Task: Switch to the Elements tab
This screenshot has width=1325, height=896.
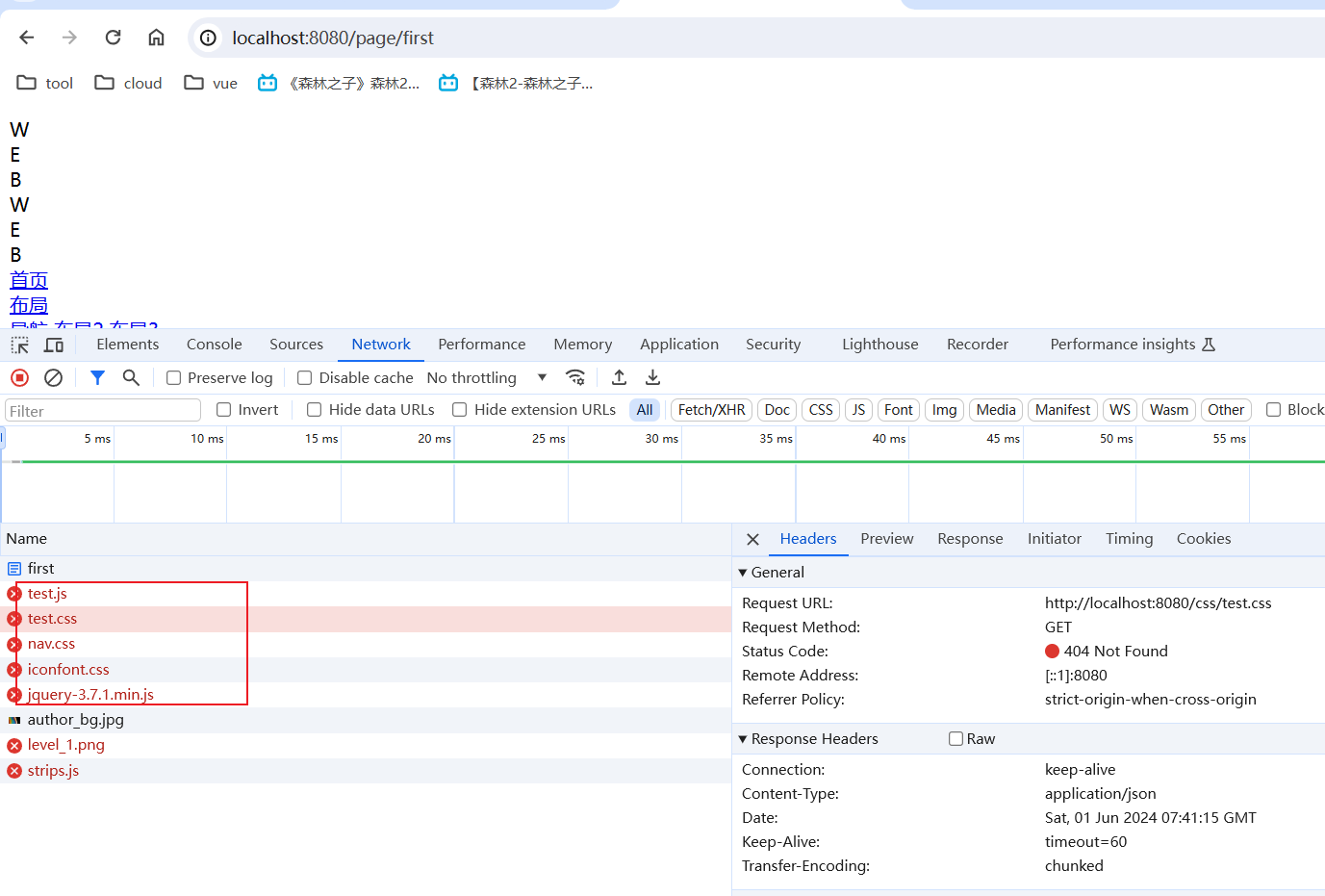Action: (x=128, y=345)
